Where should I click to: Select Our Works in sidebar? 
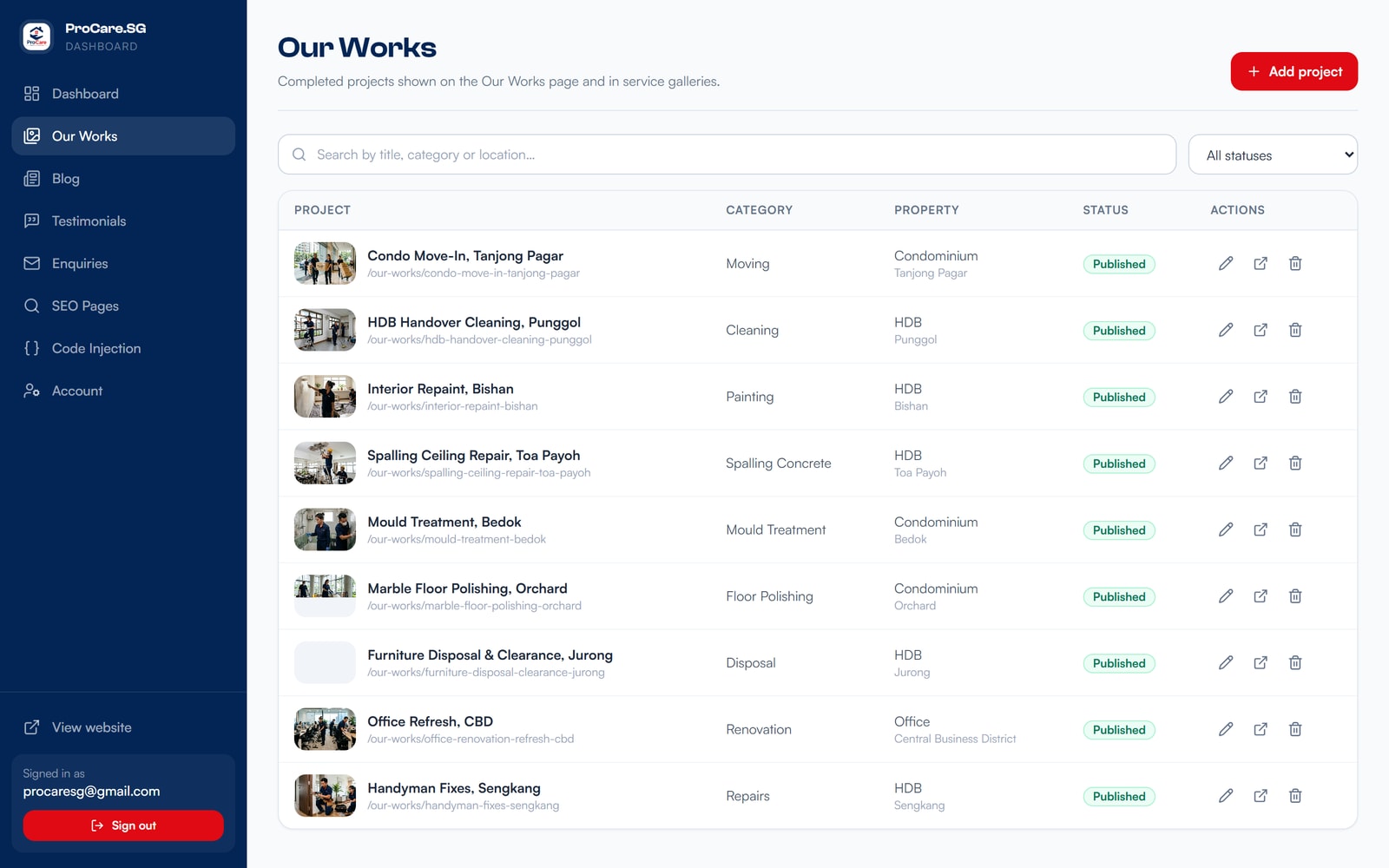click(123, 136)
